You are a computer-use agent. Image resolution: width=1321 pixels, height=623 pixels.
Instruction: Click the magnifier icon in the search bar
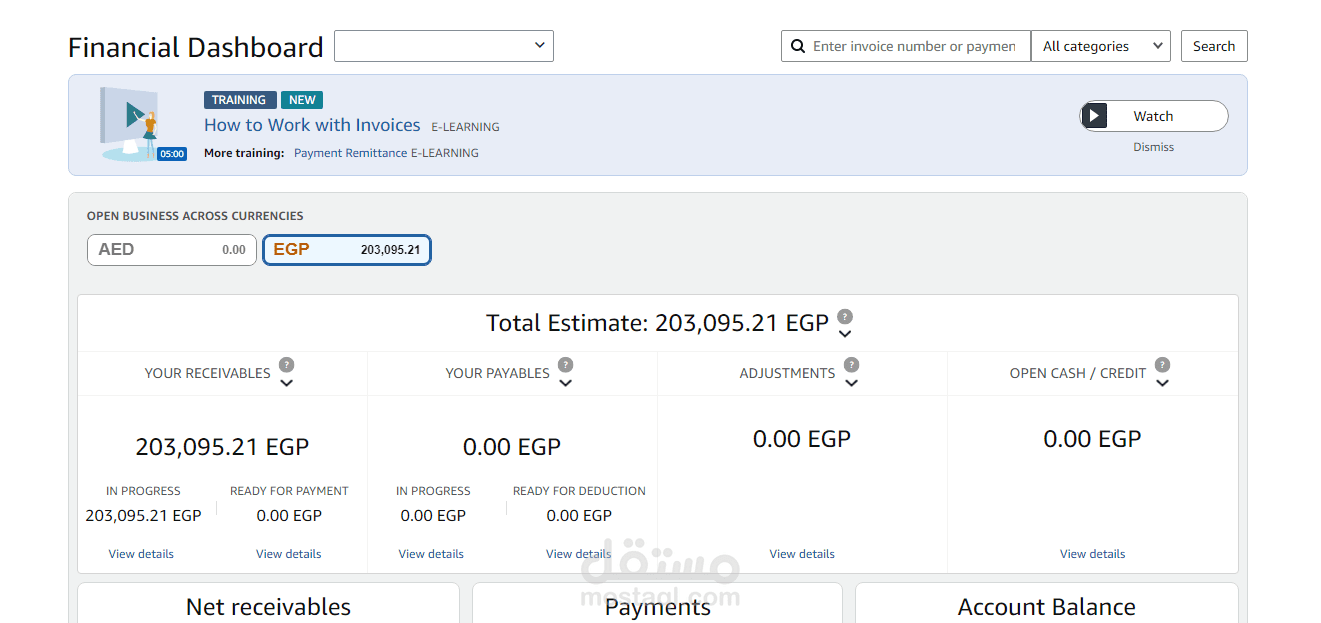(797, 46)
